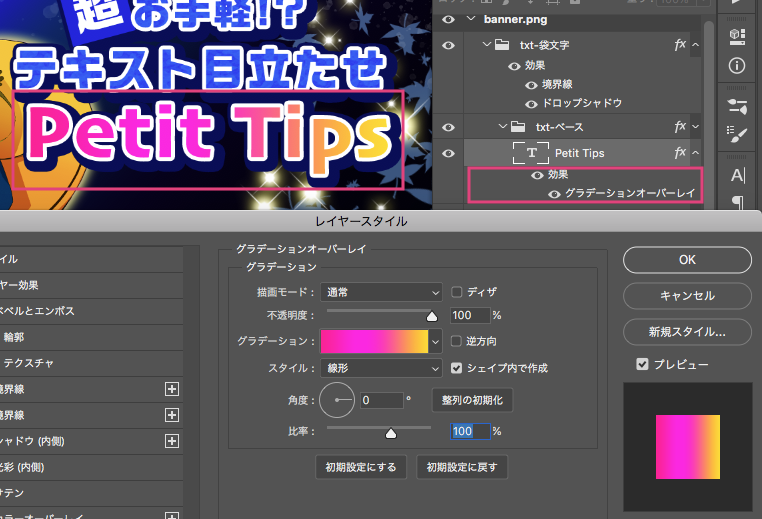The height and width of the screenshot is (519, 762).
Task: Collapse the banner.png group chevron
Action: coord(470,18)
